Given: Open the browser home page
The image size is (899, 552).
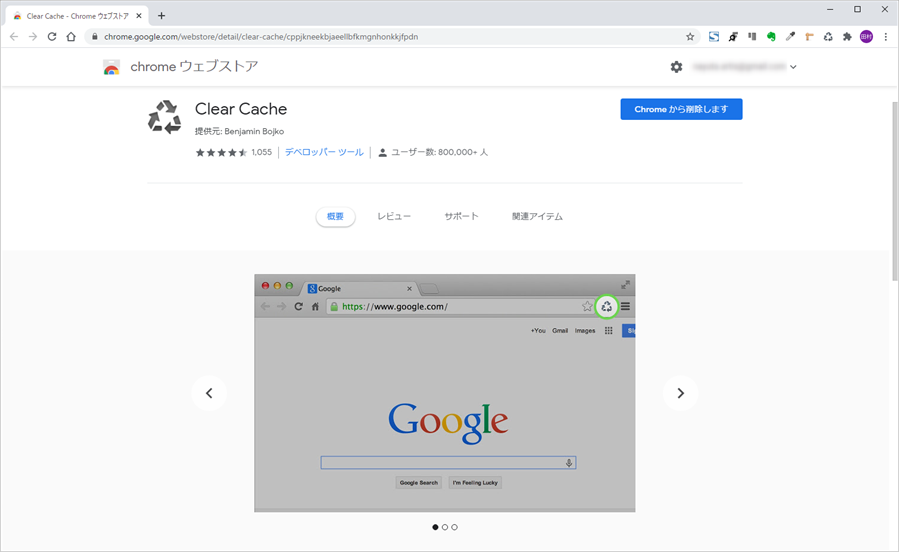Looking at the screenshot, I should 71,37.
